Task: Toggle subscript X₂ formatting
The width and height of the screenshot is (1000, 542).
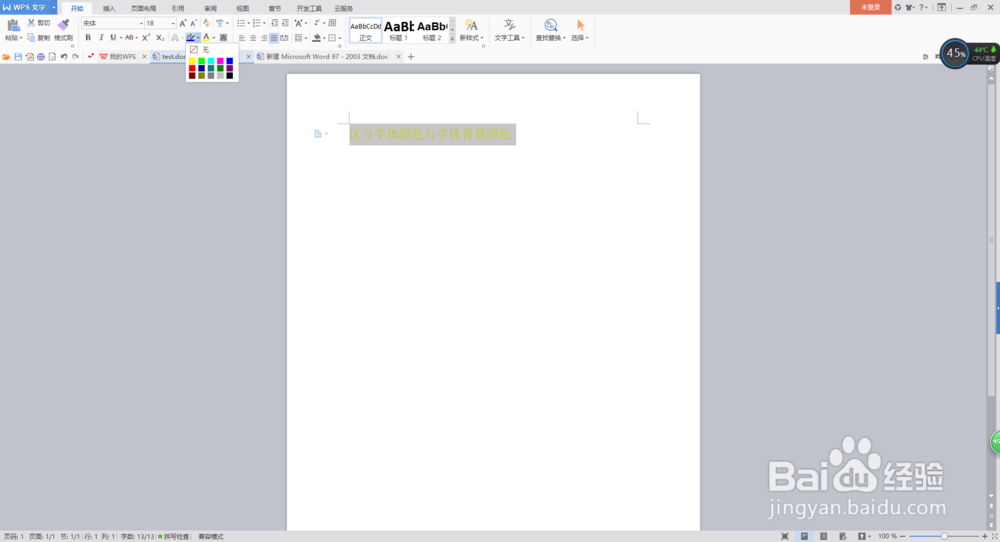Action: [160, 38]
